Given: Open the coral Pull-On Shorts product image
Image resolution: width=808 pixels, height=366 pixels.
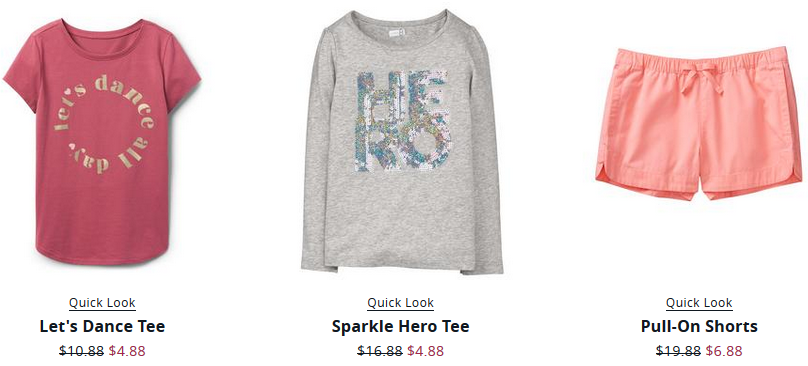Looking at the screenshot, I should tap(700, 123).
